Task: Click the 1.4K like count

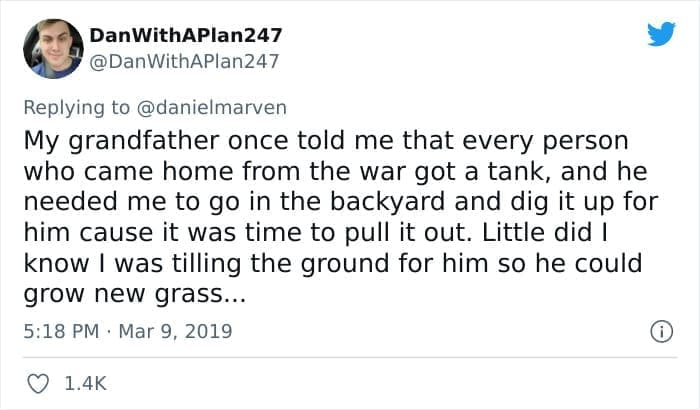Action: click(x=85, y=382)
